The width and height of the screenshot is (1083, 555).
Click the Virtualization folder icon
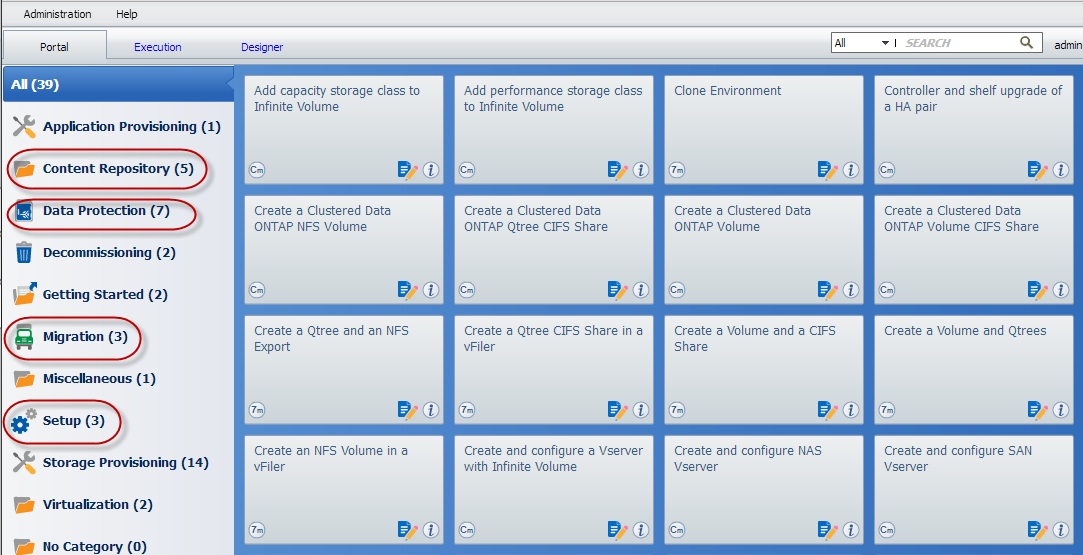click(24, 505)
